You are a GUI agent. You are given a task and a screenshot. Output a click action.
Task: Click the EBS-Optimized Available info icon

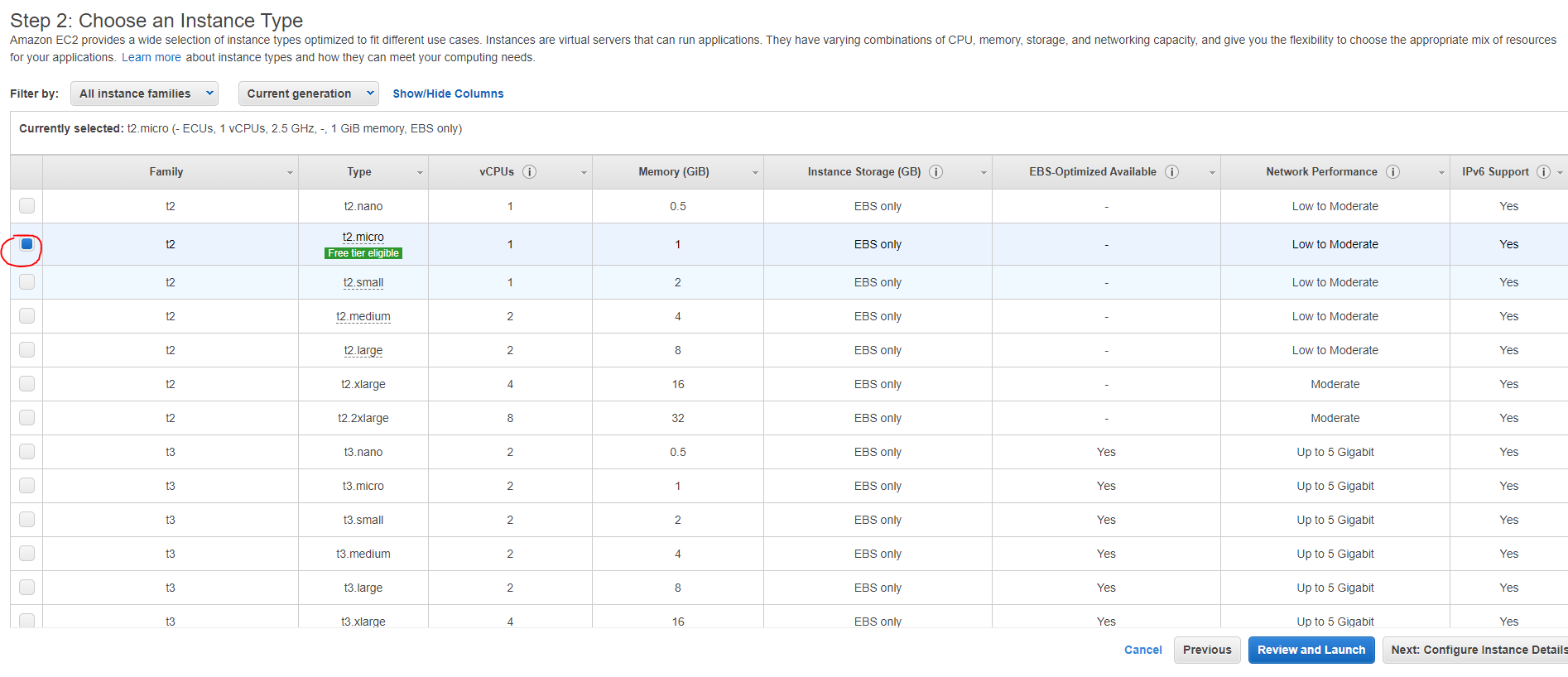tap(1172, 171)
